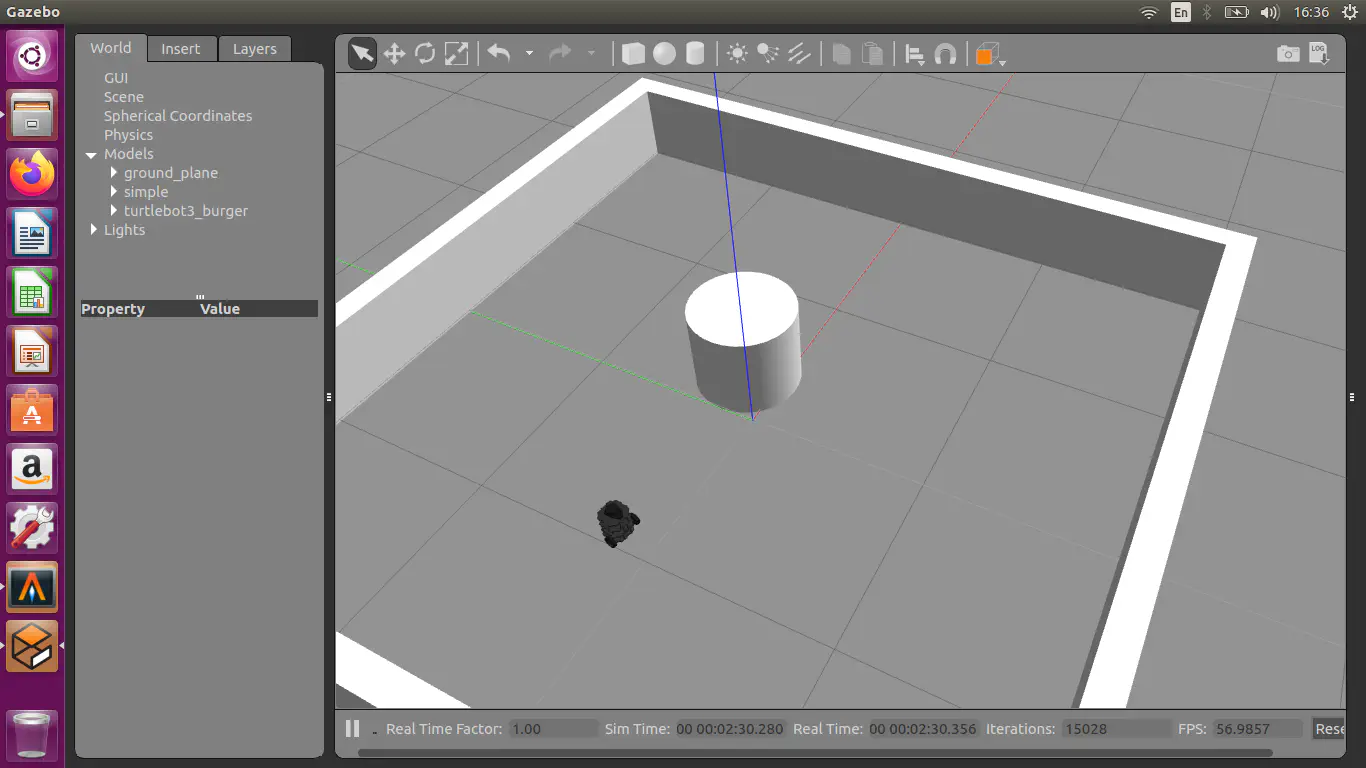Open the Files manager in dock
Image resolution: width=1366 pixels, height=768 pixels.
click(x=32, y=114)
